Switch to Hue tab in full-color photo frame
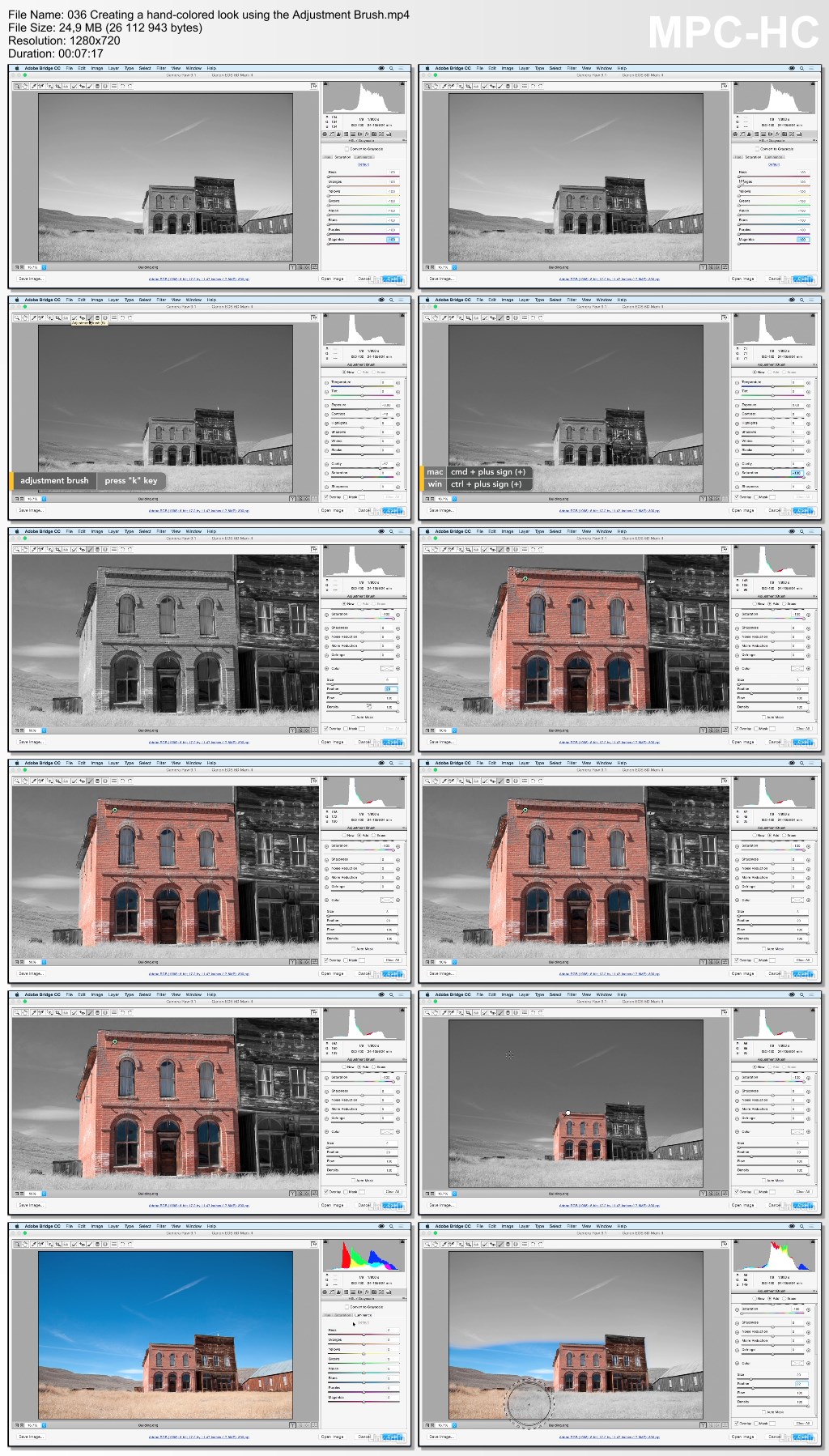This screenshot has height=1456, width=829. click(327, 1315)
